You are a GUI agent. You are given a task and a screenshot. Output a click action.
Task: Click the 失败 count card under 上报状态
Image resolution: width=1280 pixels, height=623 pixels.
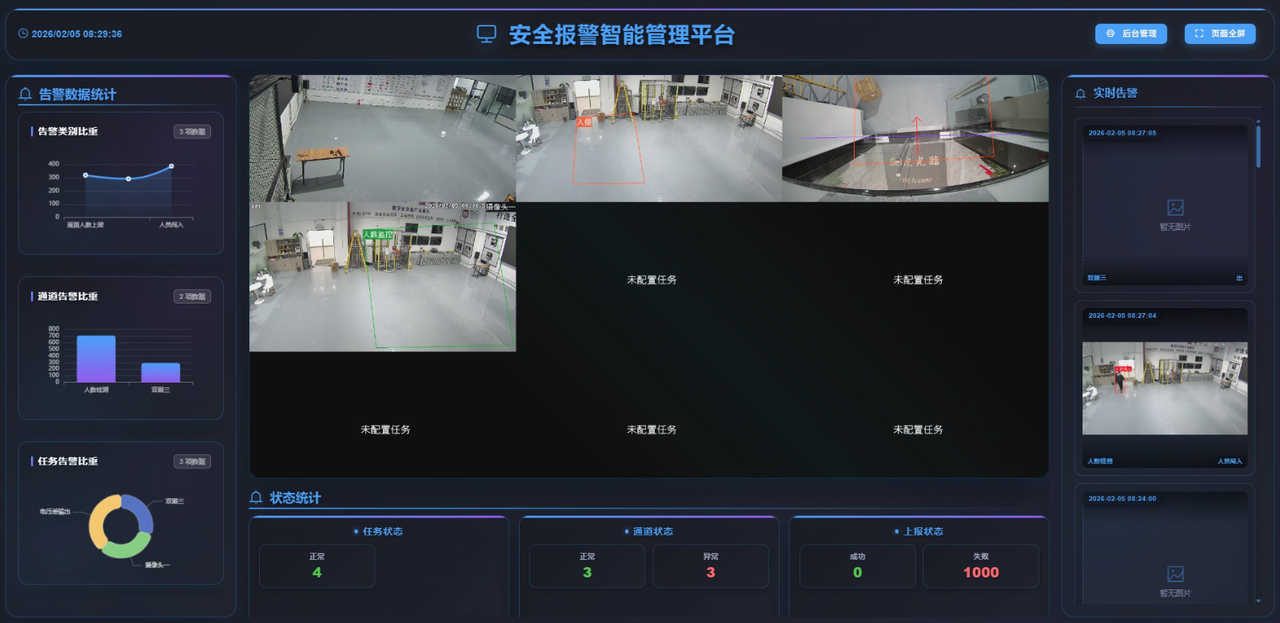[x=980, y=566]
